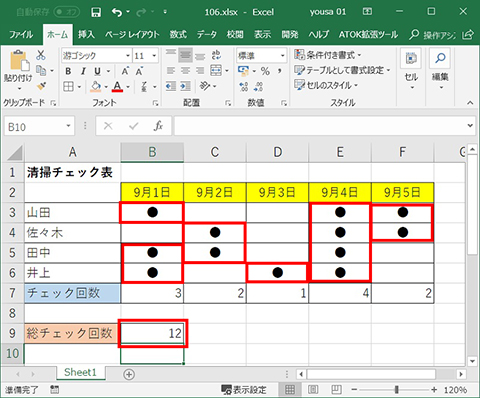Decrease indent icon
Image resolution: width=480 pixels, height=398 pixels.
click(171, 86)
